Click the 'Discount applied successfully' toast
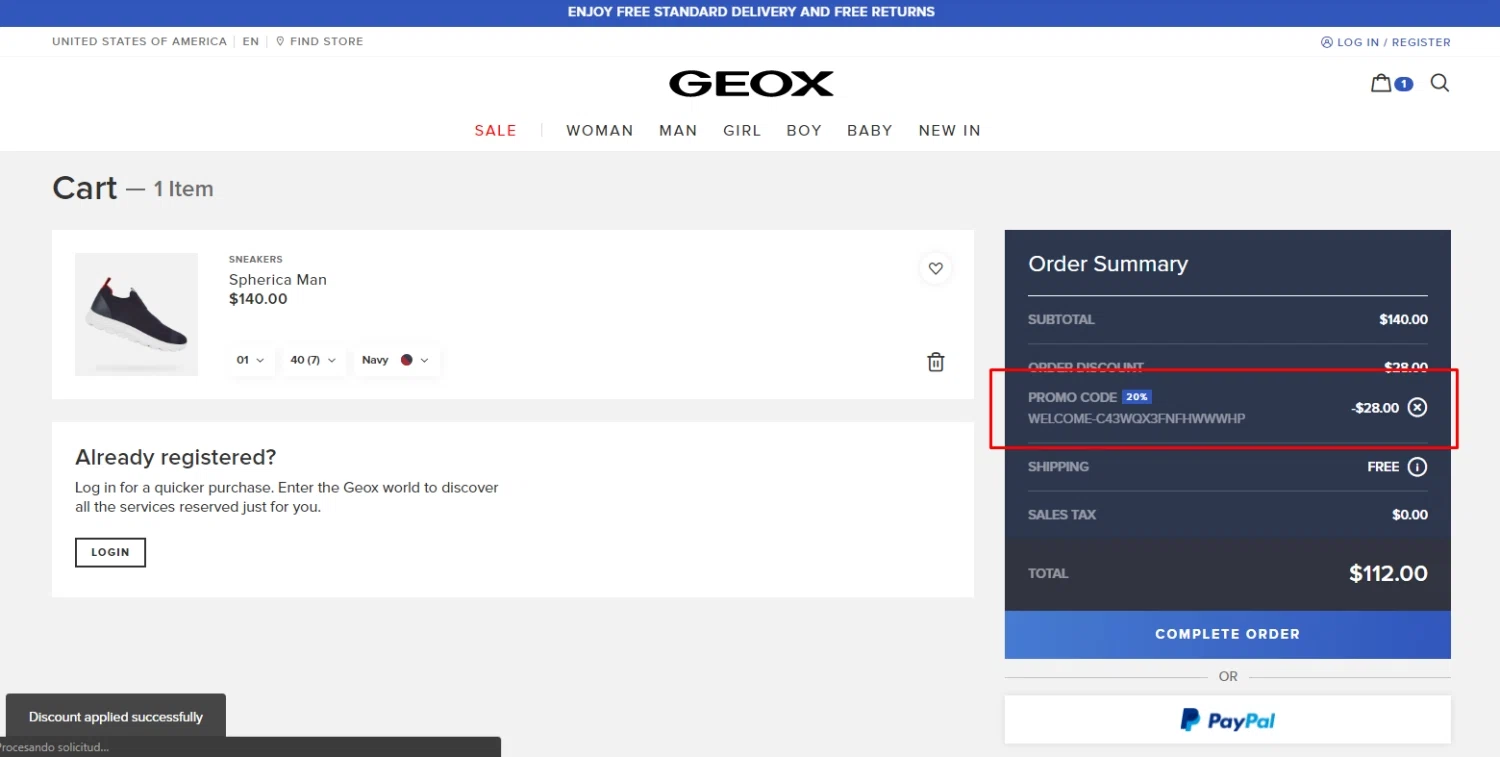The height and width of the screenshot is (757, 1500). pyautogui.click(x=115, y=717)
